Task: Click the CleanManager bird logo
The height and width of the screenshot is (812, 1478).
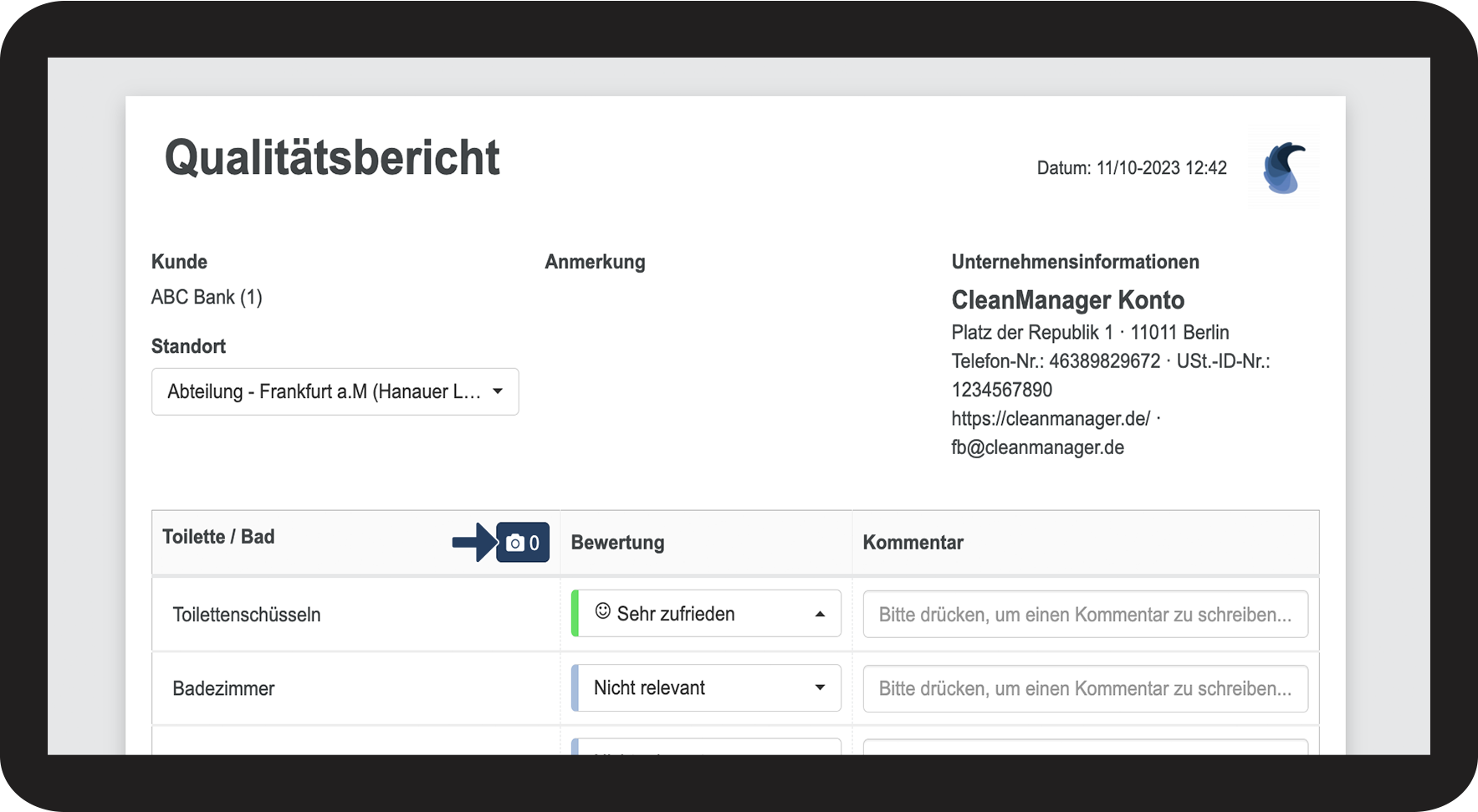Action: coord(1283,168)
